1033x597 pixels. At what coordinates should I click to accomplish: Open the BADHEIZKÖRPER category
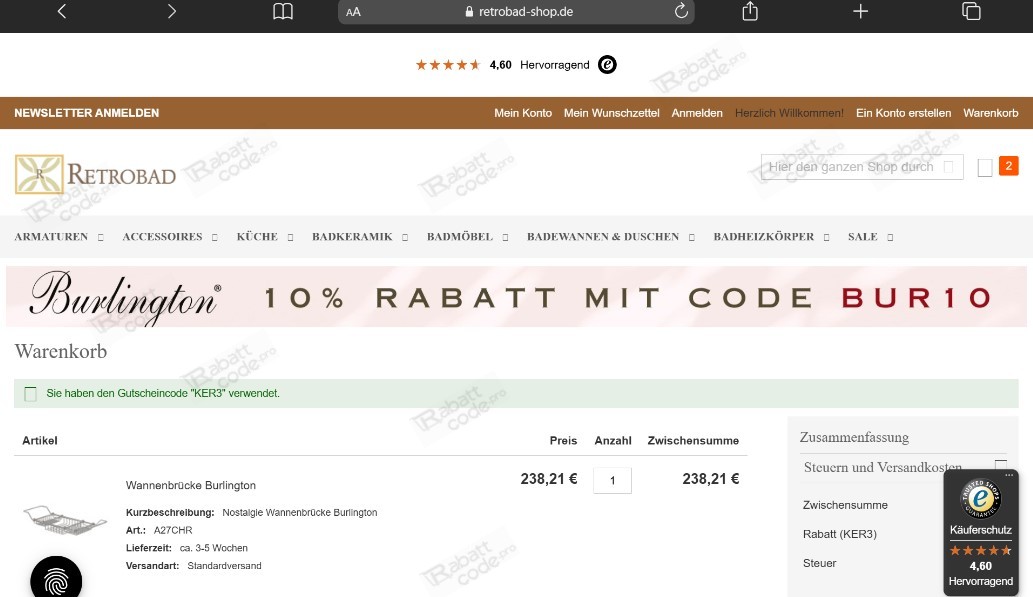[x=764, y=237]
